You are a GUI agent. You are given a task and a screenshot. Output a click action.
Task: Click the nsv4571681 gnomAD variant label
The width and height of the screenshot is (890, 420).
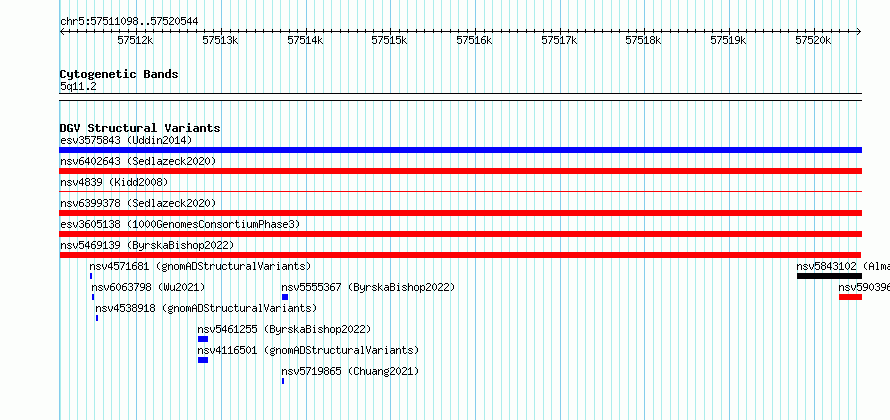coord(200,266)
